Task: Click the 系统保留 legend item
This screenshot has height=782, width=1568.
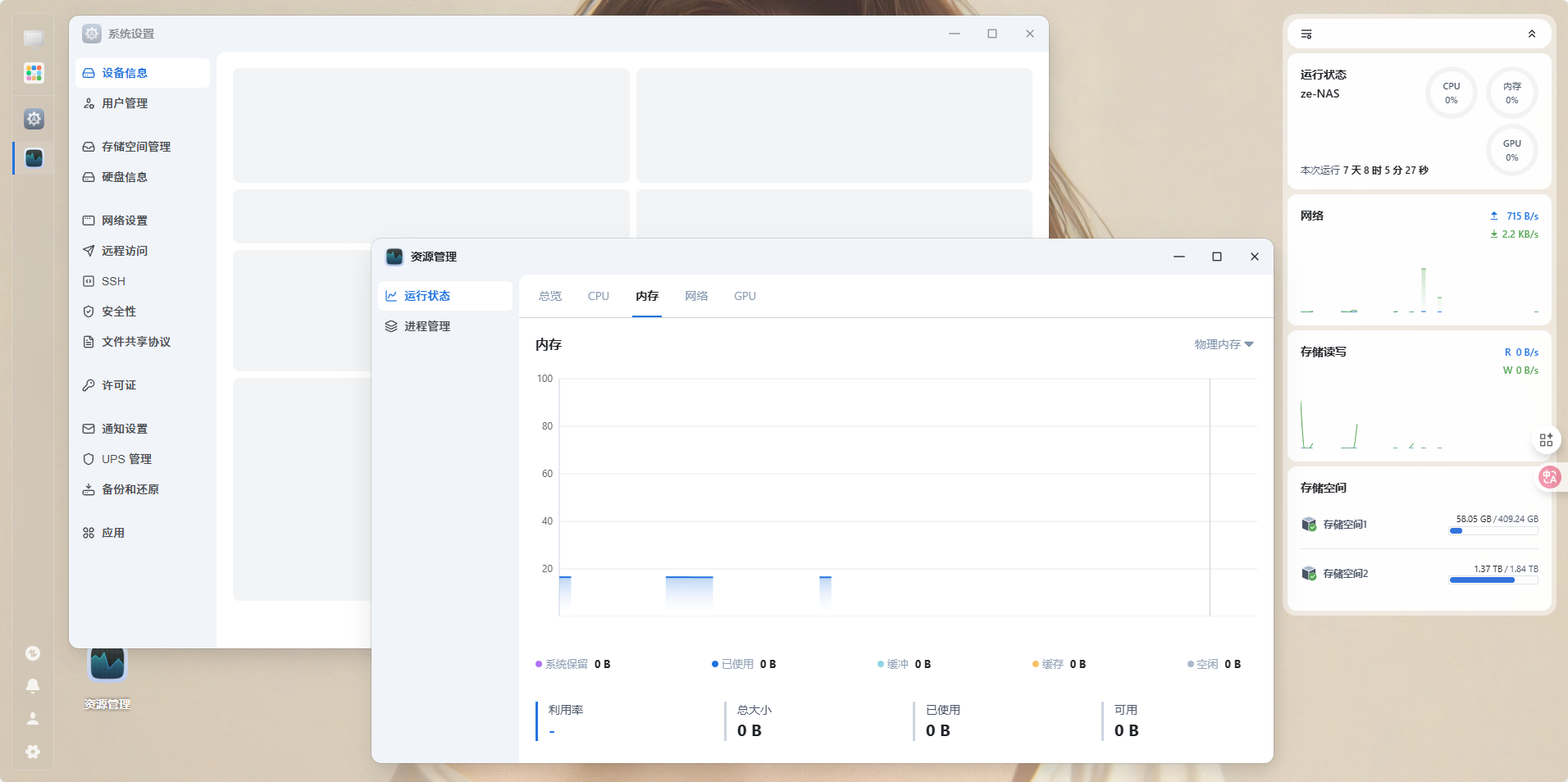Action: tap(573, 664)
